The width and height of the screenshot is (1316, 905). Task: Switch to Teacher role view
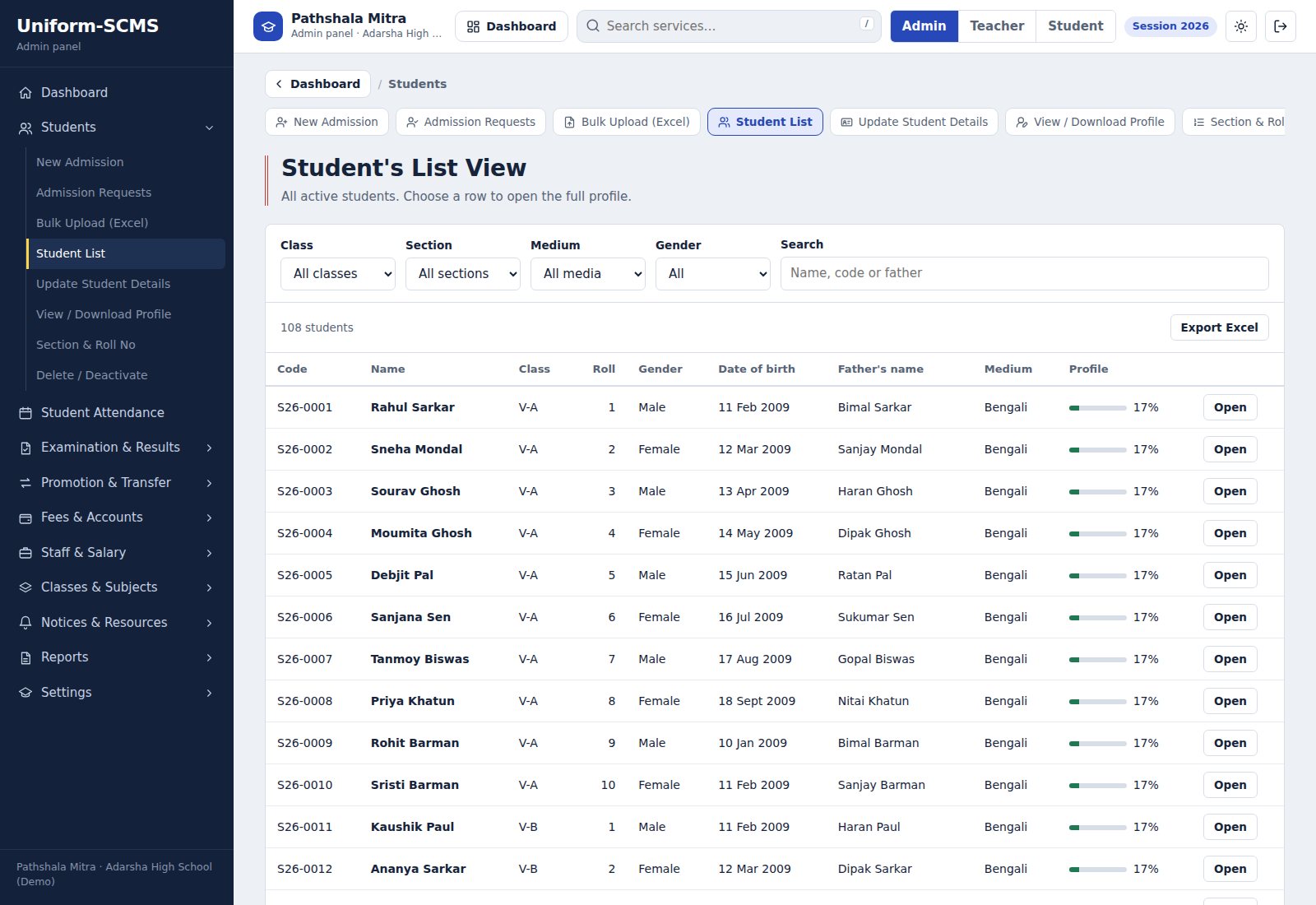click(x=997, y=26)
